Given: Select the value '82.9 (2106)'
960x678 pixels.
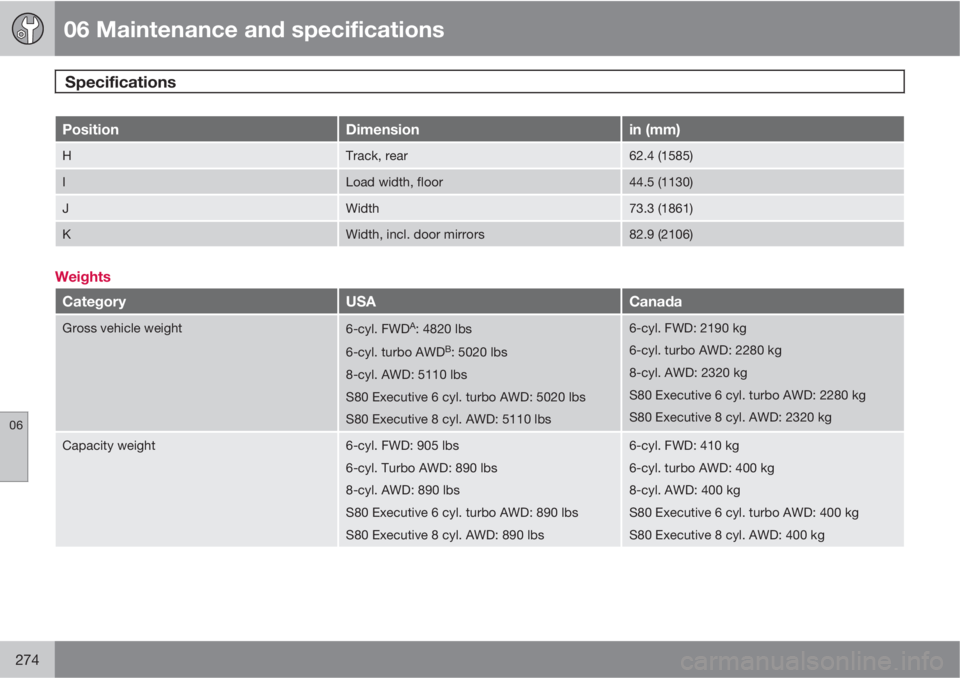Looking at the screenshot, I should point(661,235).
